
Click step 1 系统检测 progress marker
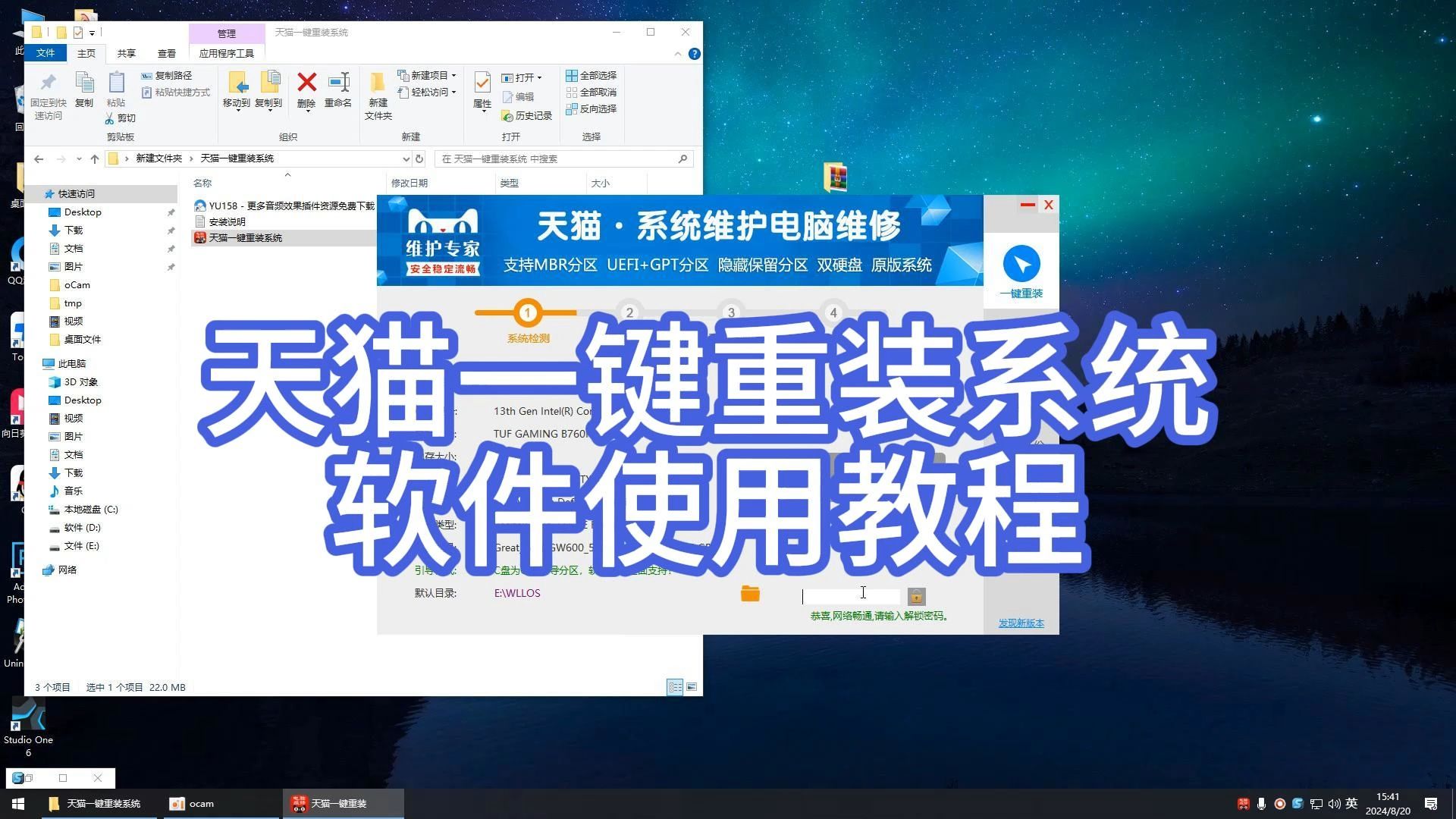point(528,312)
